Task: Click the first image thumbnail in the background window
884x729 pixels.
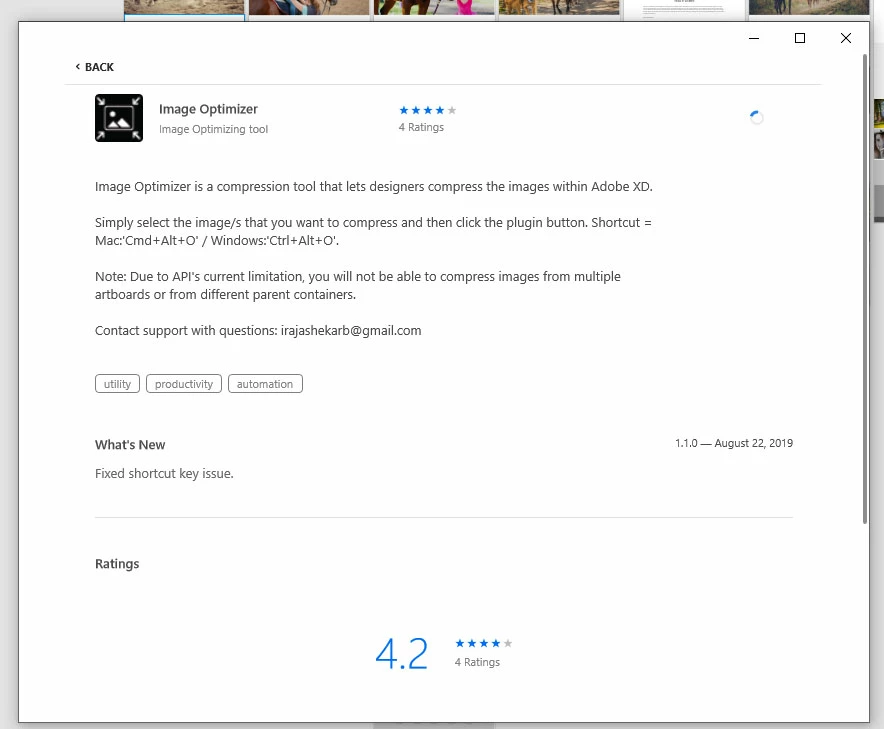Action: coord(184,8)
